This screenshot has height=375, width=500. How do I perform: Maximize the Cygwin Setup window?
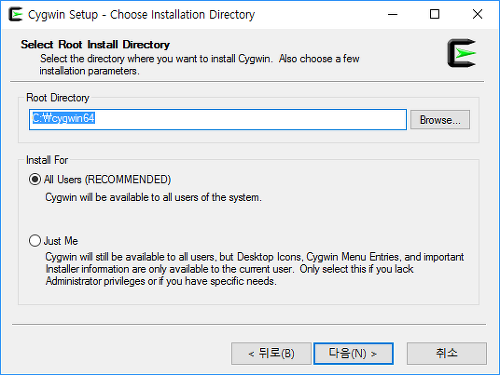(x=434, y=14)
